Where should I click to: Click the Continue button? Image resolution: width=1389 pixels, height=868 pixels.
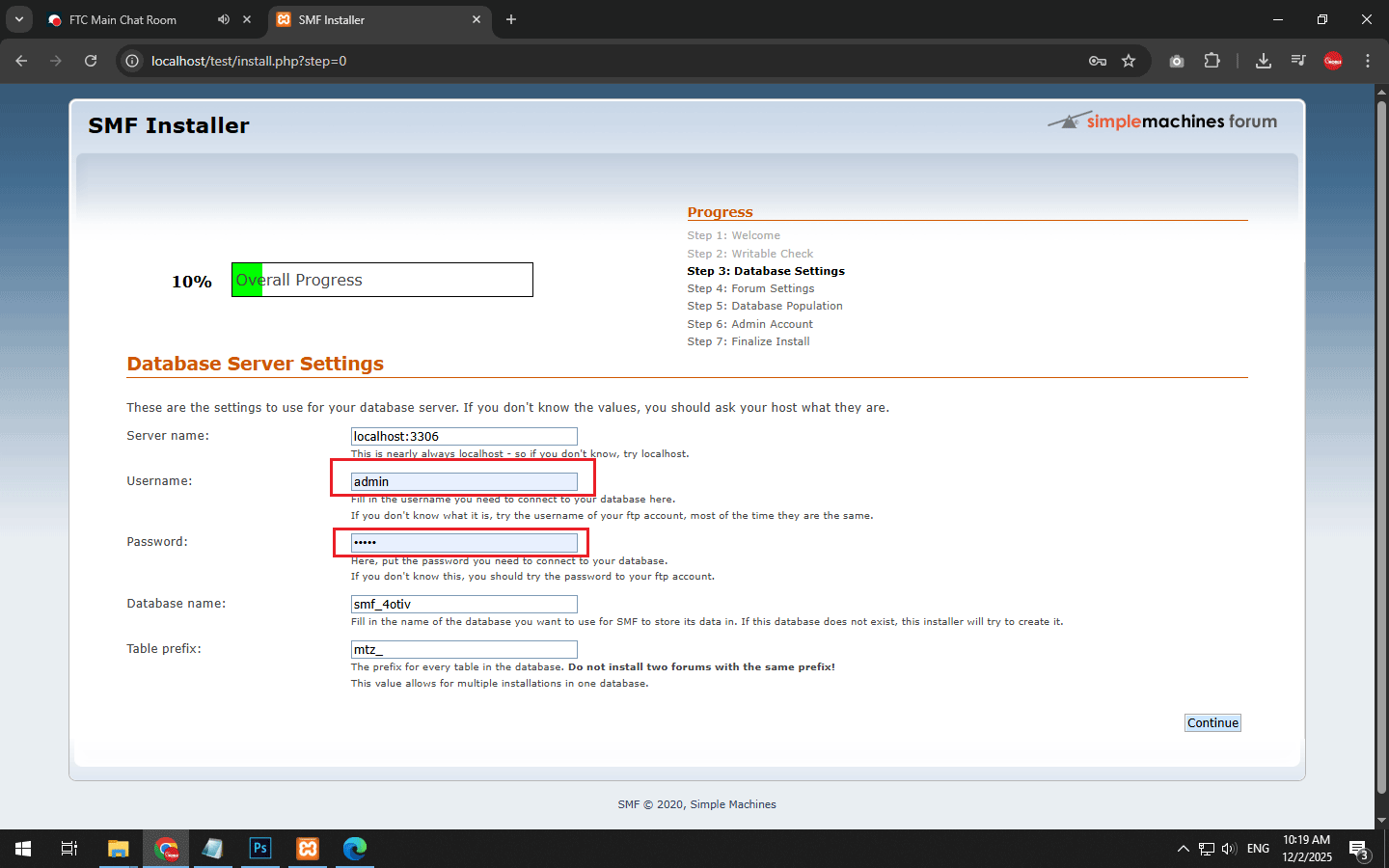(x=1212, y=723)
